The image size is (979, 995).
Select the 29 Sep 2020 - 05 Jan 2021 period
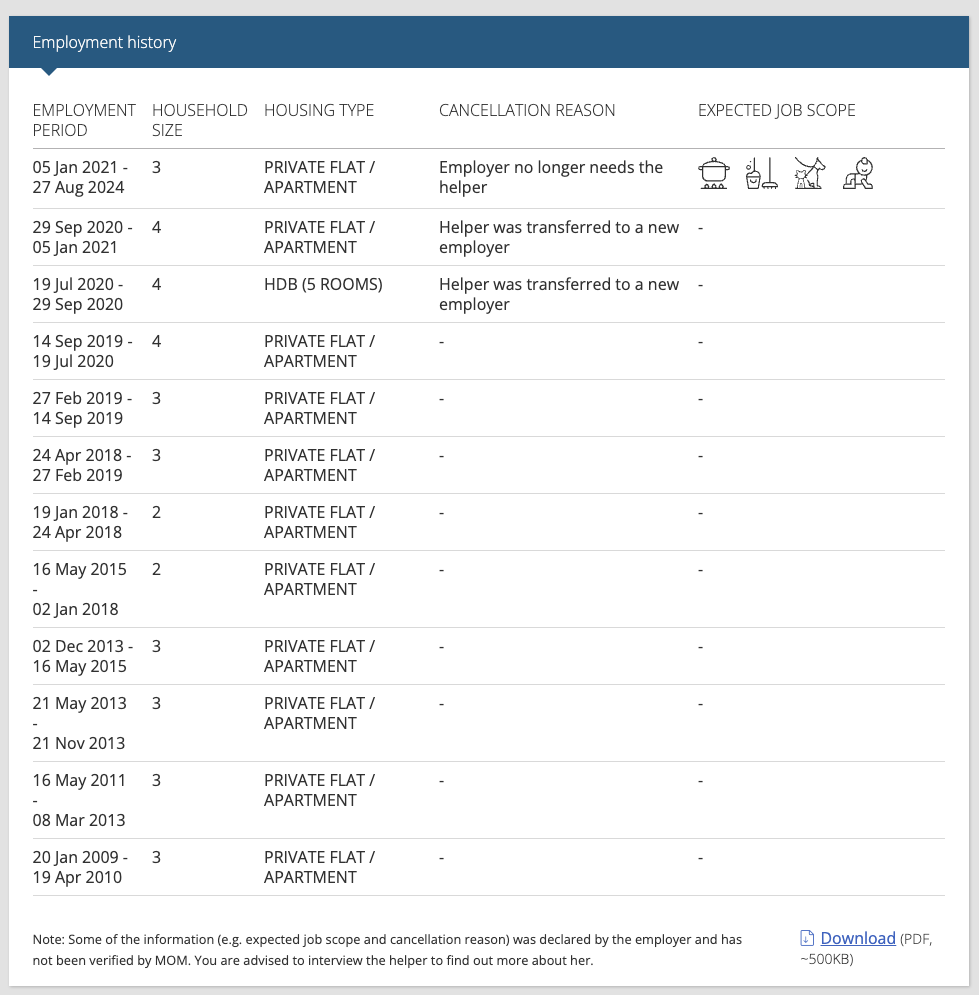82,237
